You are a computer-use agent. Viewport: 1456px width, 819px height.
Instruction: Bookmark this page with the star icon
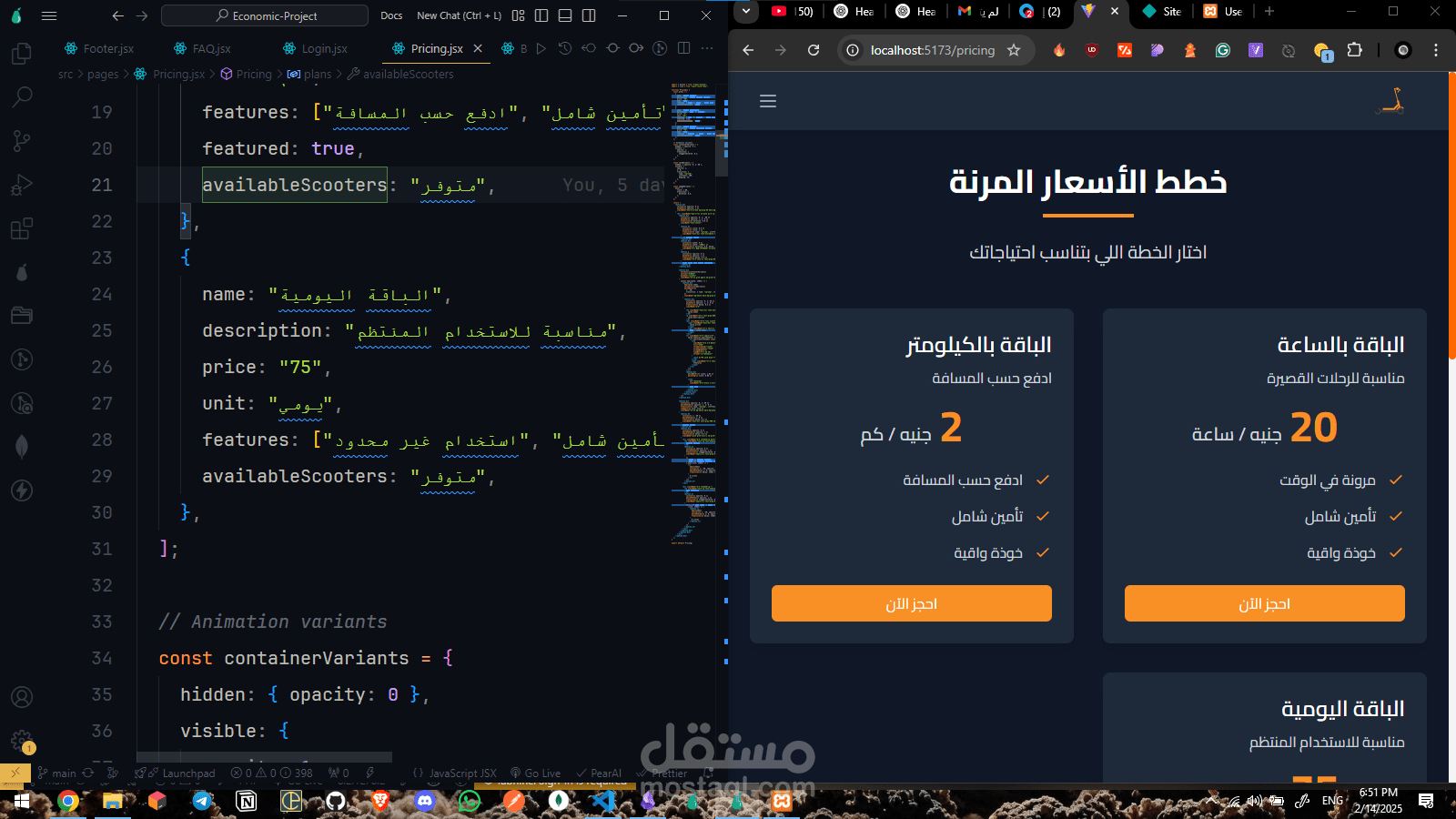click(1014, 50)
